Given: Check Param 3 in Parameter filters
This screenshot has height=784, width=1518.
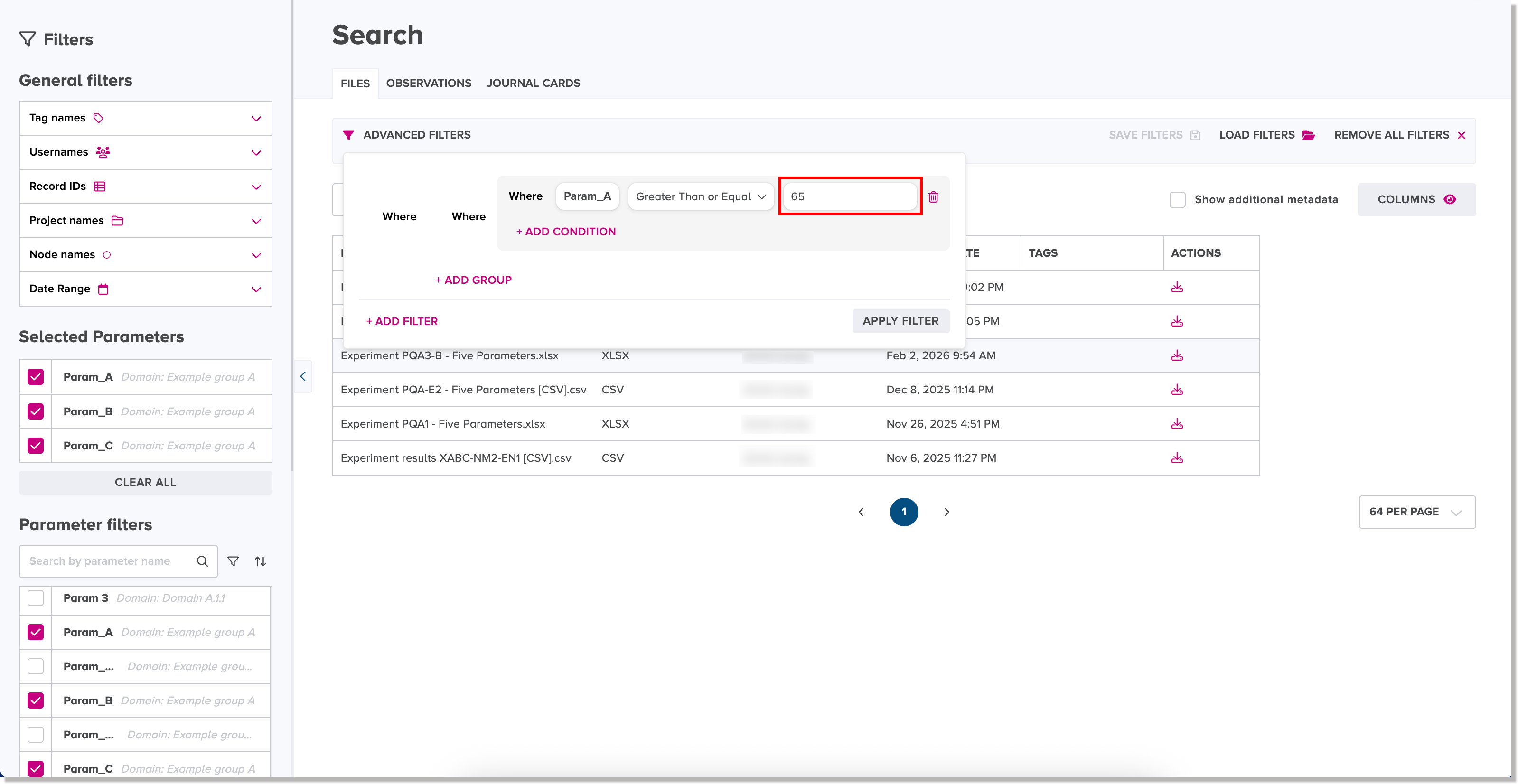Looking at the screenshot, I should 36,598.
